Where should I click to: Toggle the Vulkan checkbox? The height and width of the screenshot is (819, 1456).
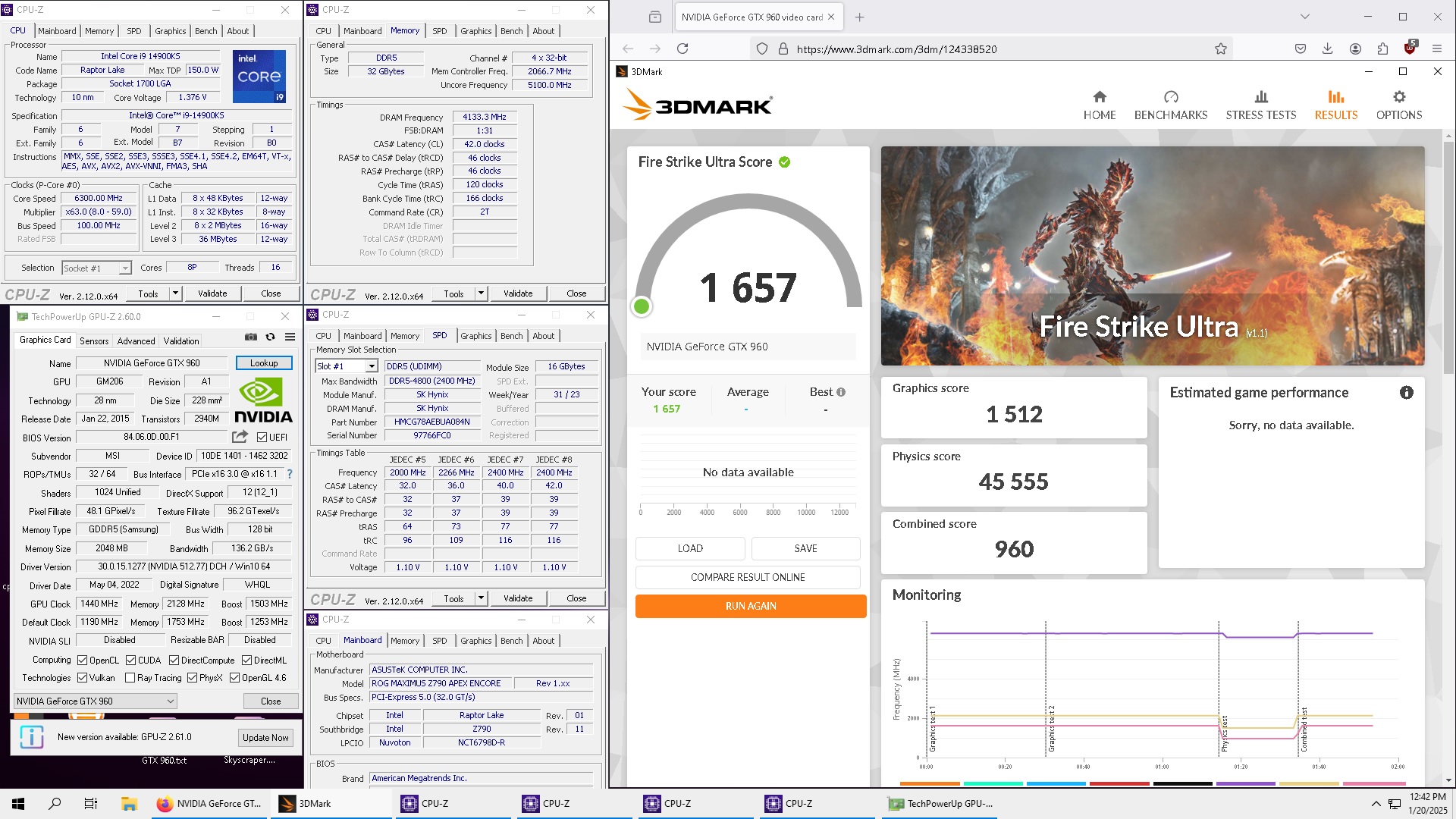click(82, 678)
